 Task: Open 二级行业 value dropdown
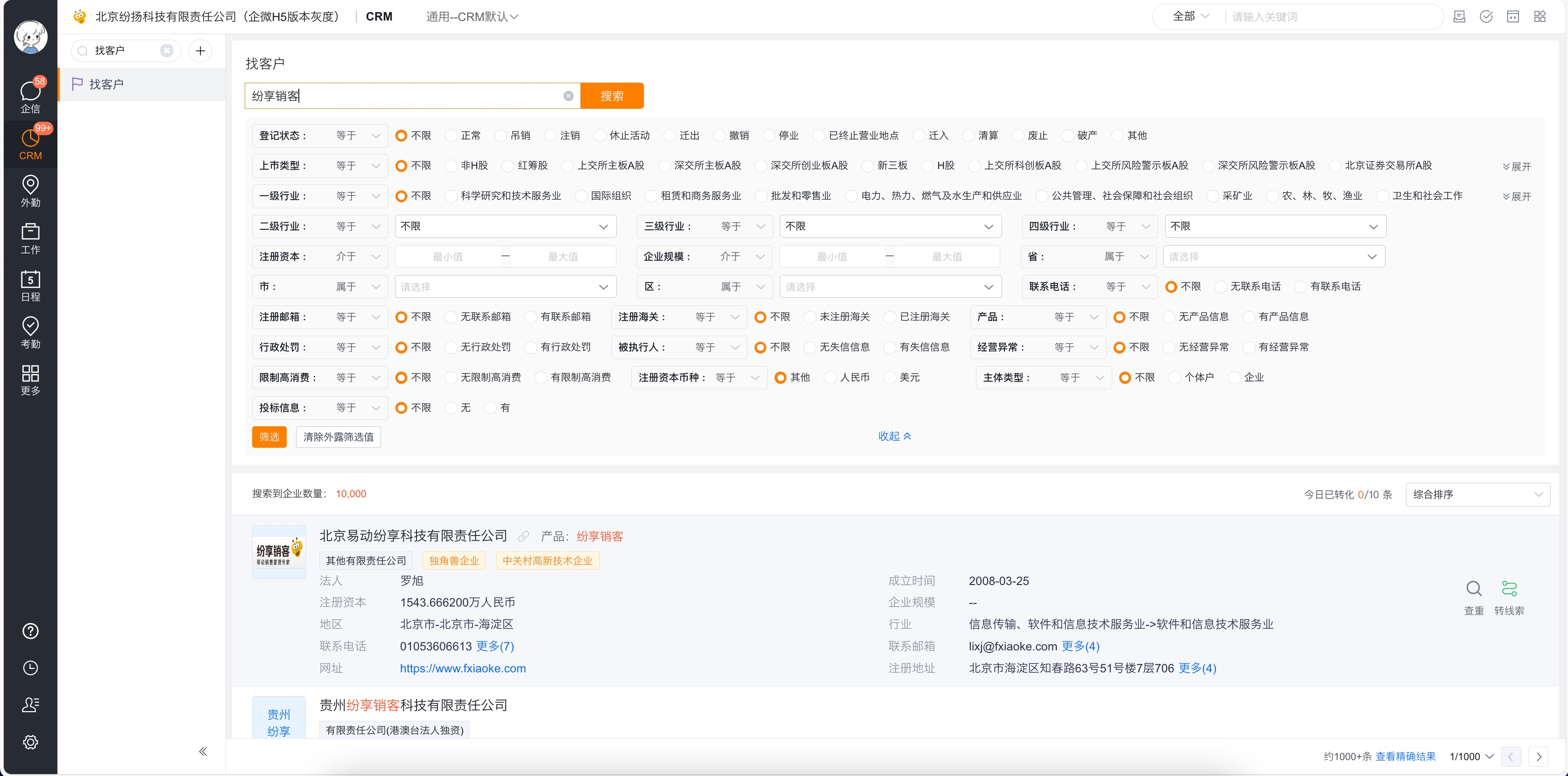[505, 226]
